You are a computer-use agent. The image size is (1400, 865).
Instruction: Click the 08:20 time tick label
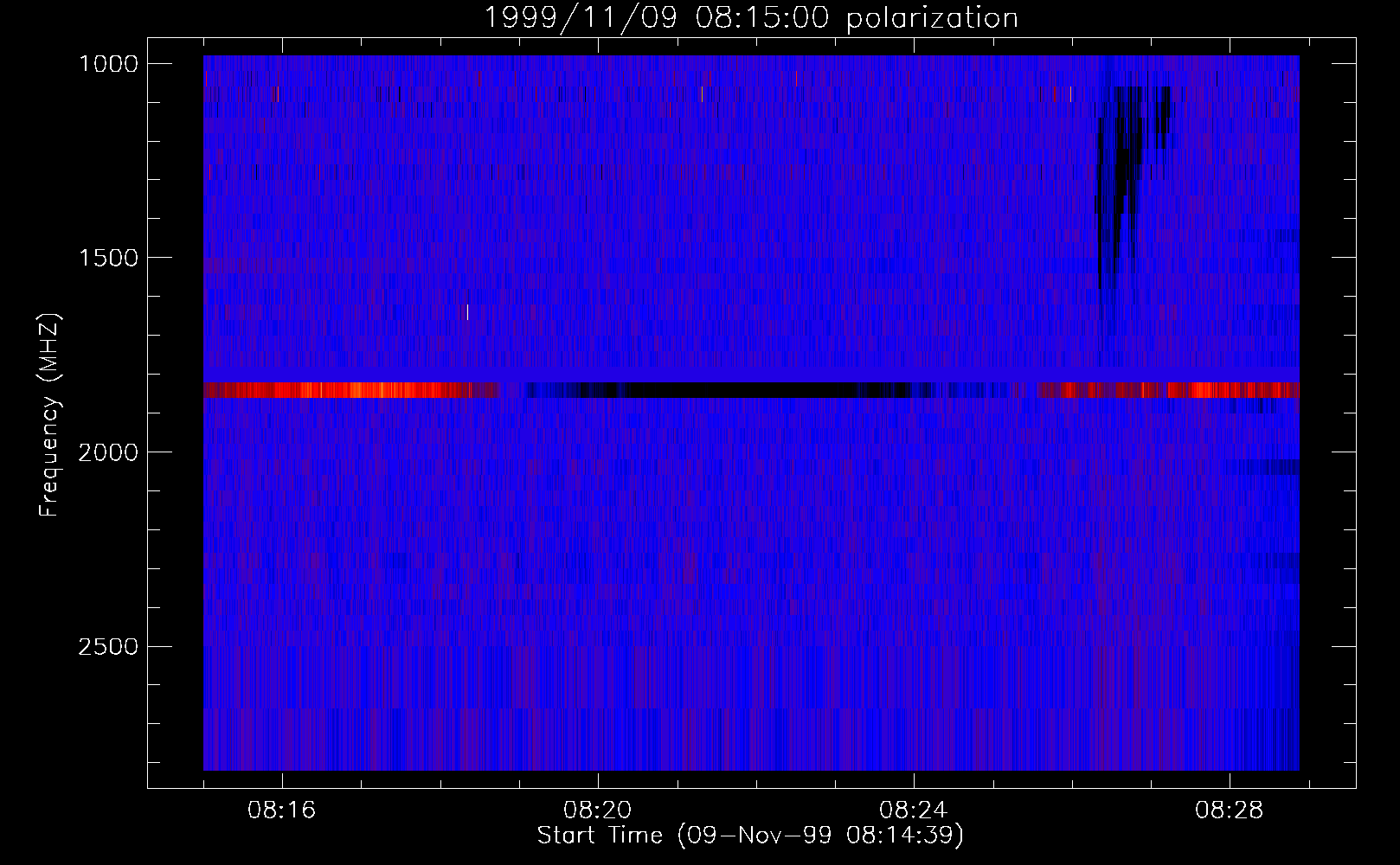tap(598, 811)
